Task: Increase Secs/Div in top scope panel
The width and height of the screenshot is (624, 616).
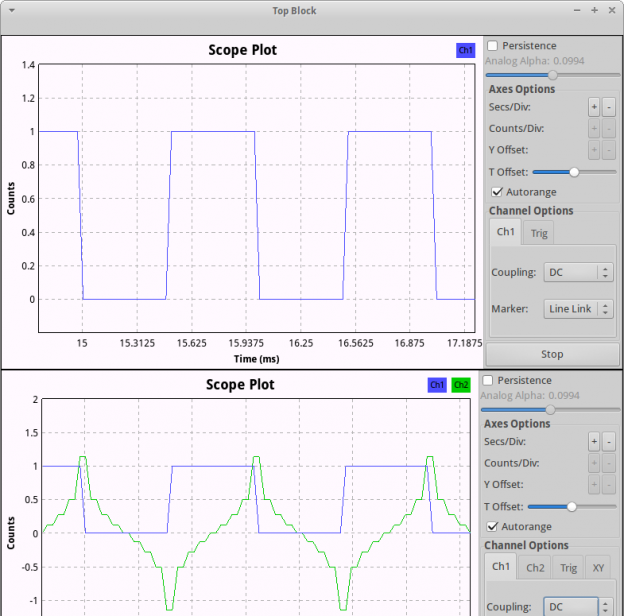Action: pyautogui.click(x=593, y=107)
